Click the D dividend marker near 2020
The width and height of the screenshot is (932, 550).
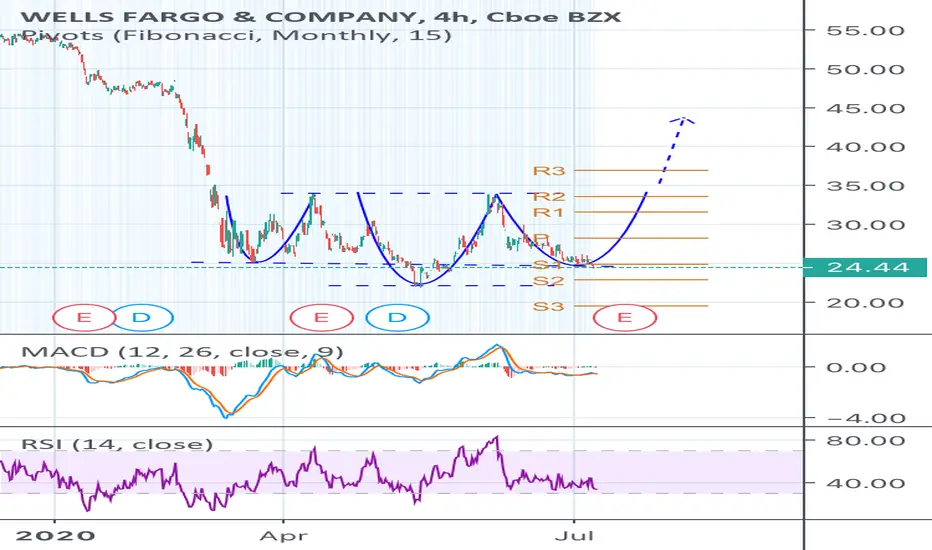(141, 318)
